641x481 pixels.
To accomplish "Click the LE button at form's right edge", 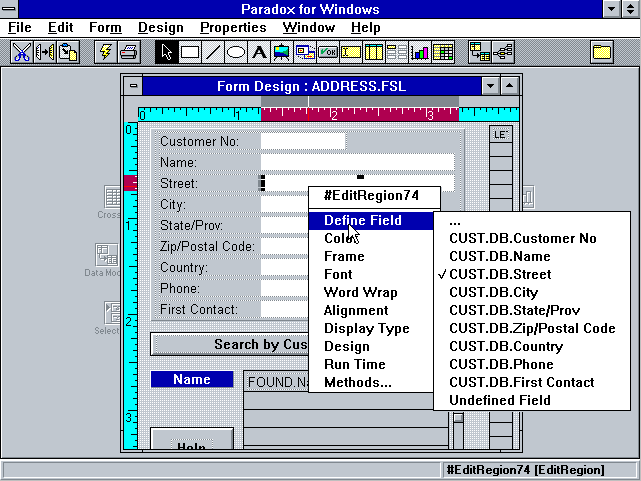I will coord(501,134).
